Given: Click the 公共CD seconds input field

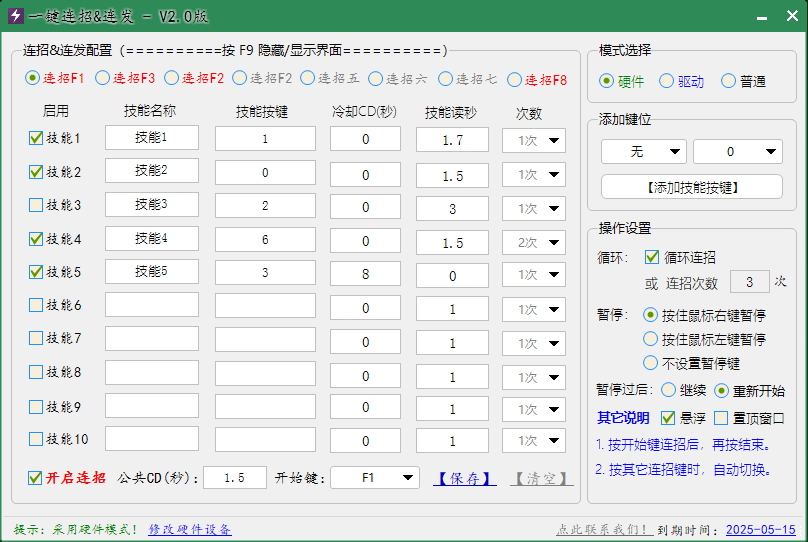Looking at the screenshot, I should click(x=235, y=478).
